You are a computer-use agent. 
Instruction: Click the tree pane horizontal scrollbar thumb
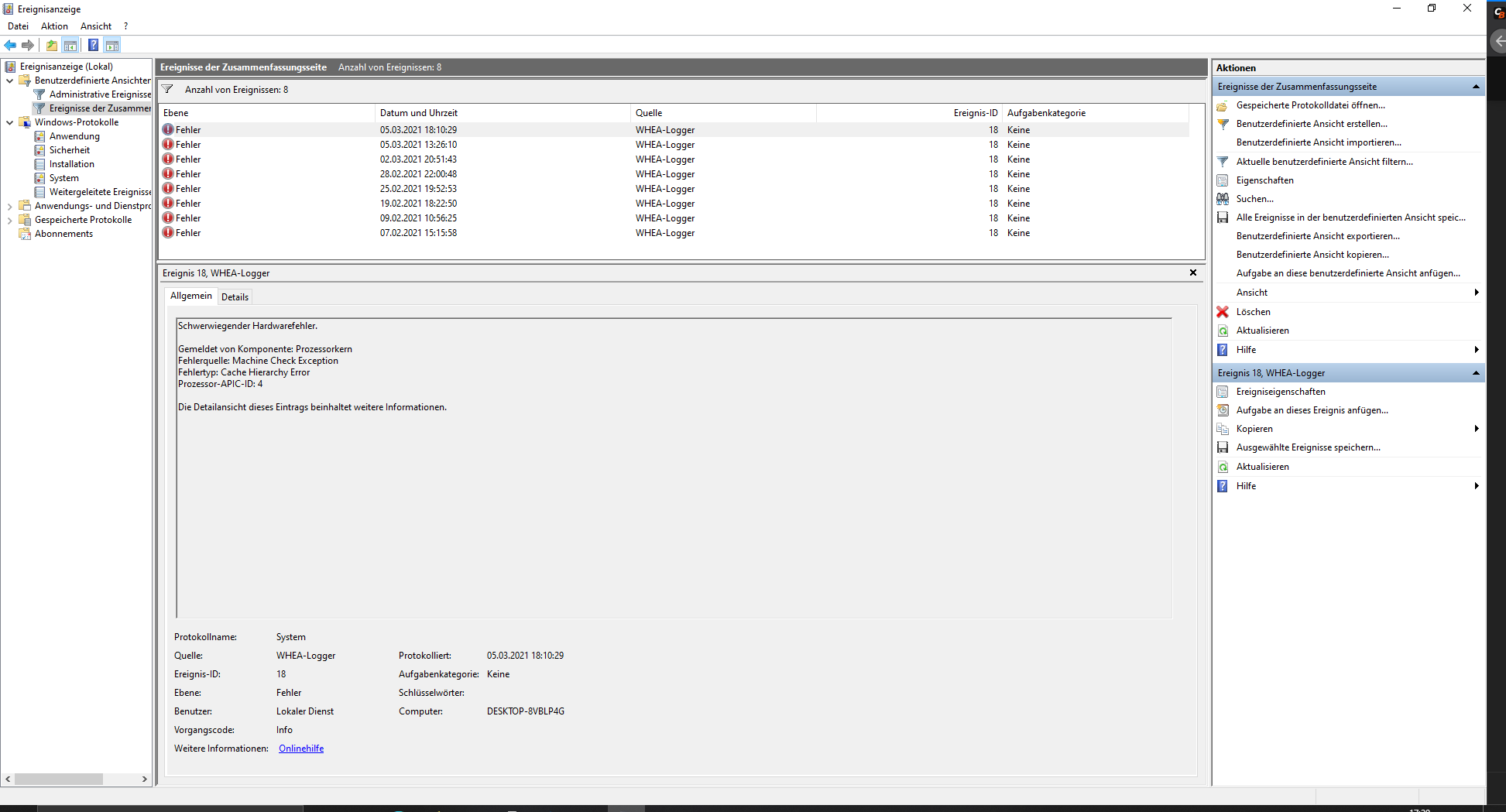59,779
